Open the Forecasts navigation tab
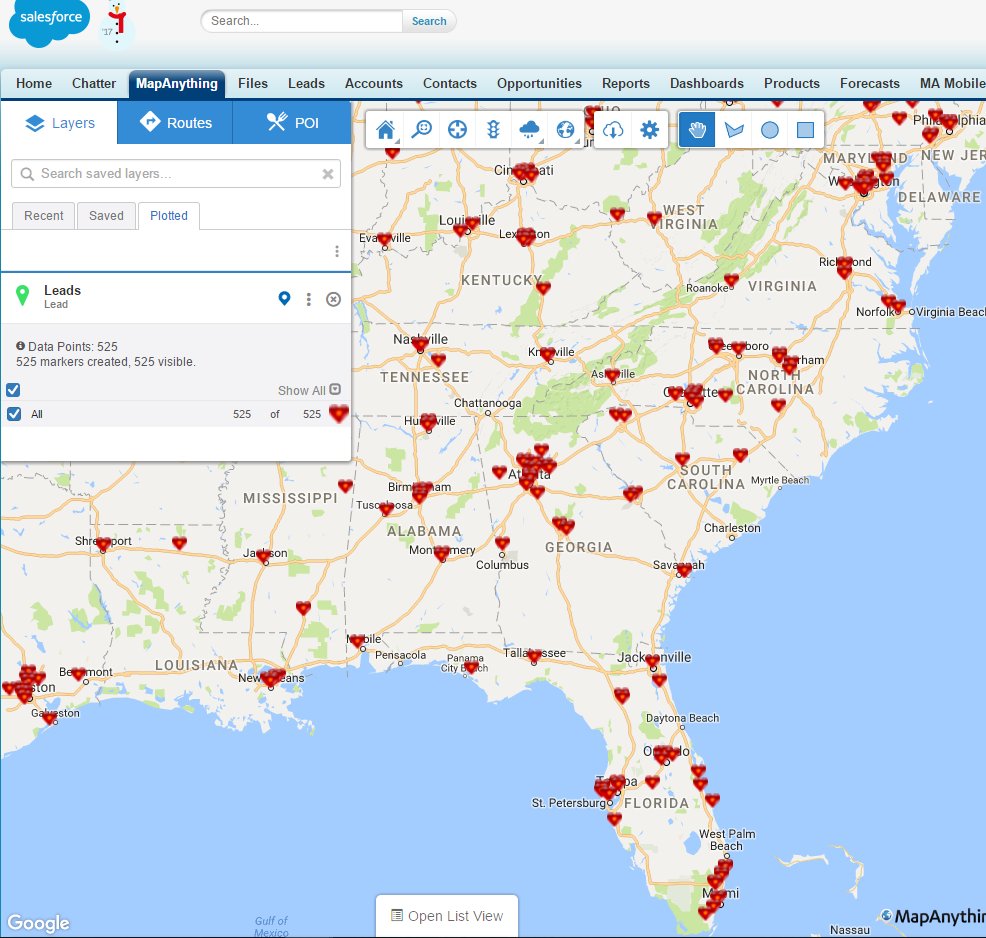This screenshot has height=938, width=986. [x=870, y=84]
